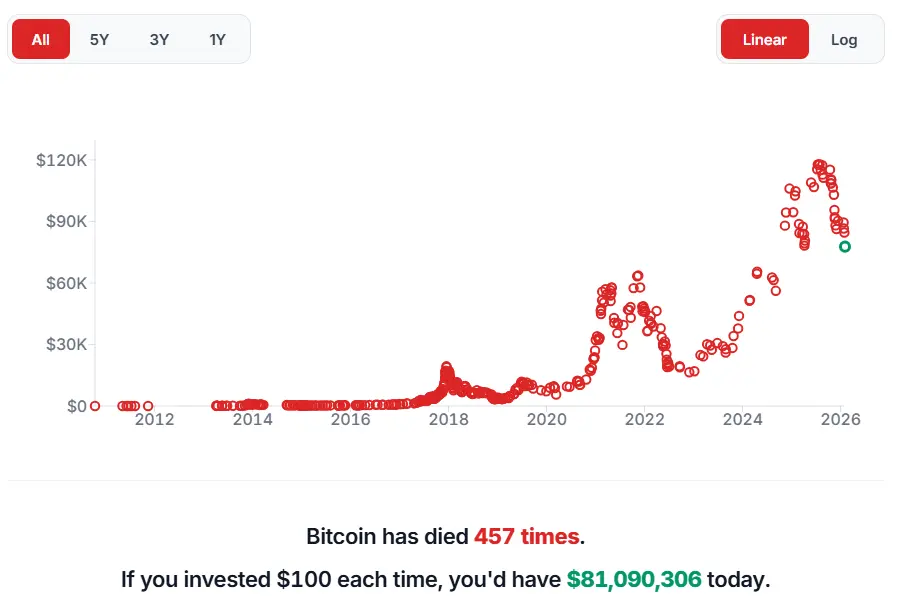Select the All time range
The height and width of the screenshot is (598, 900).
(x=41, y=40)
